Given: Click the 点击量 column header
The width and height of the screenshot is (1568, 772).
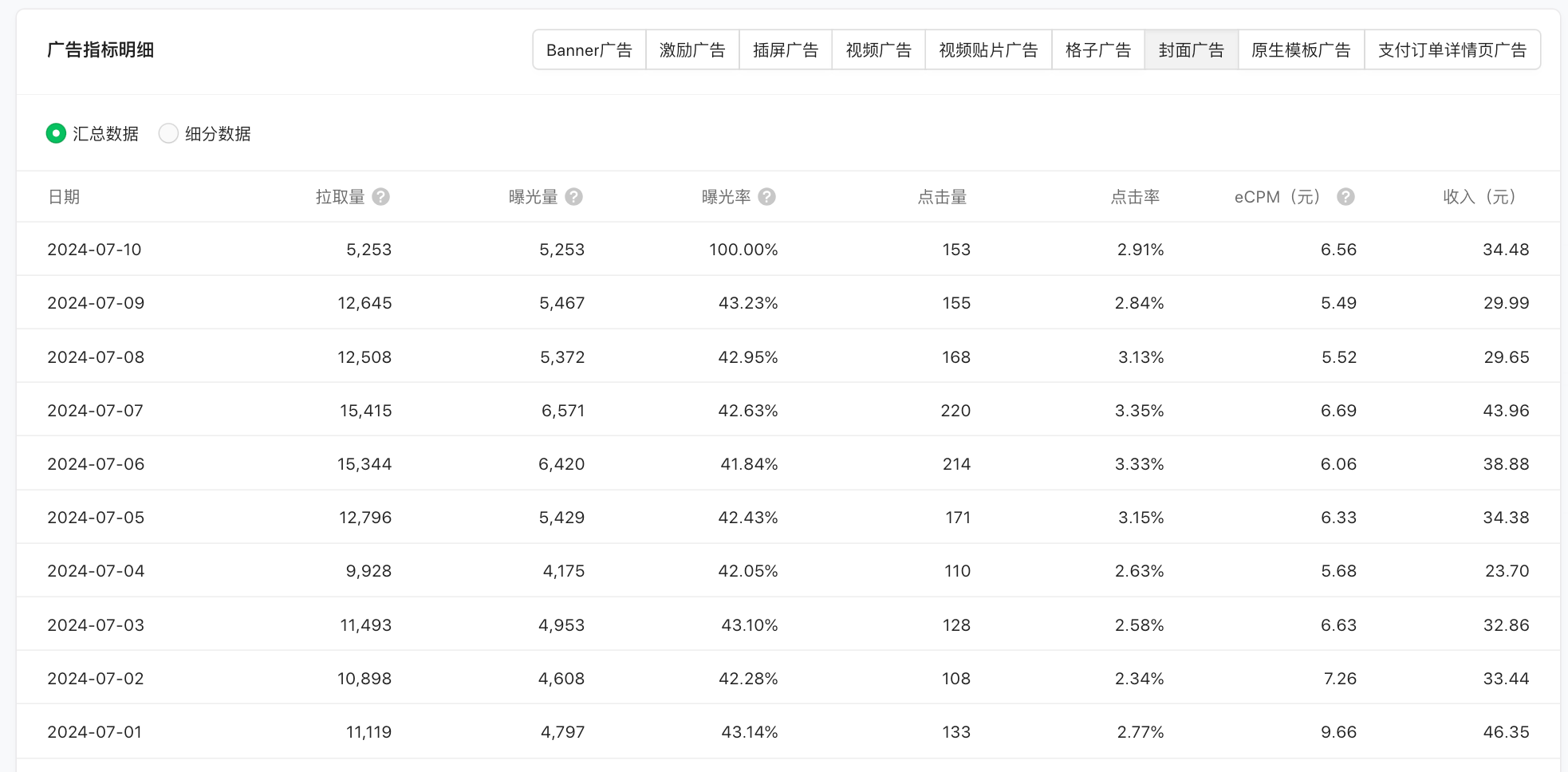Looking at the screenshot, I should [x=942, y=197].
